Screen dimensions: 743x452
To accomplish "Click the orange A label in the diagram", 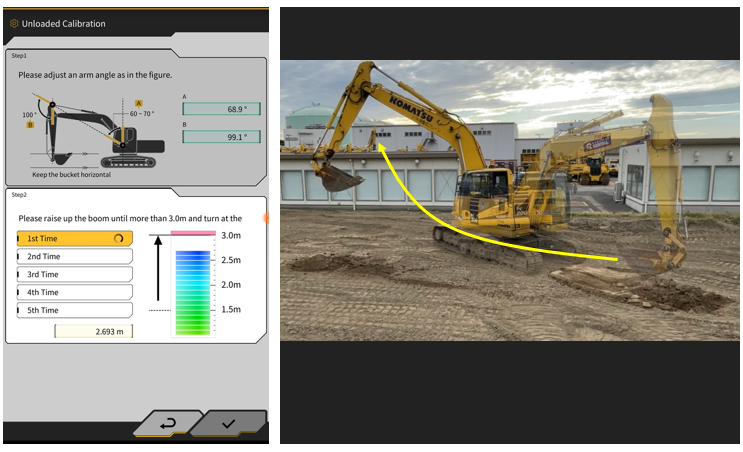I will pos(138,103).
